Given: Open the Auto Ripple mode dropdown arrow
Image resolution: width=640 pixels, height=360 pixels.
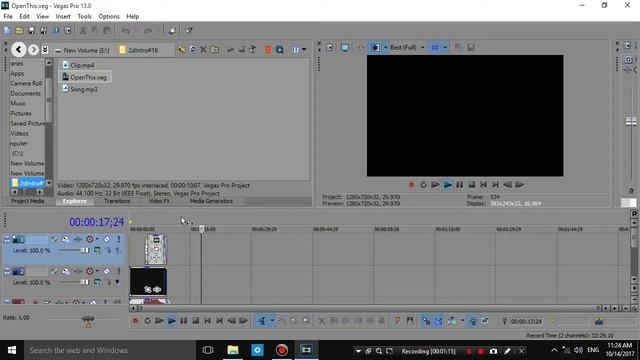Looking at the screenshot, I should coord(462,321).
